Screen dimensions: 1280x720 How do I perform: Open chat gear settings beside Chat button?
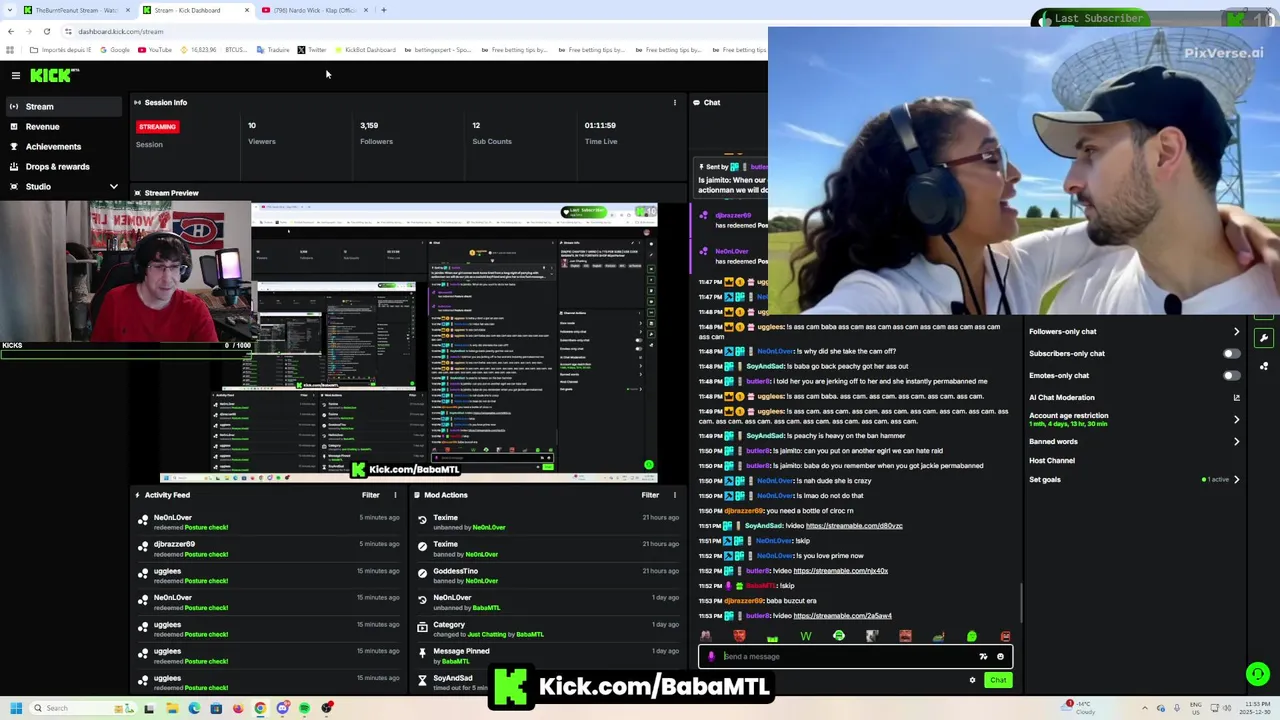tap(972, 680)
